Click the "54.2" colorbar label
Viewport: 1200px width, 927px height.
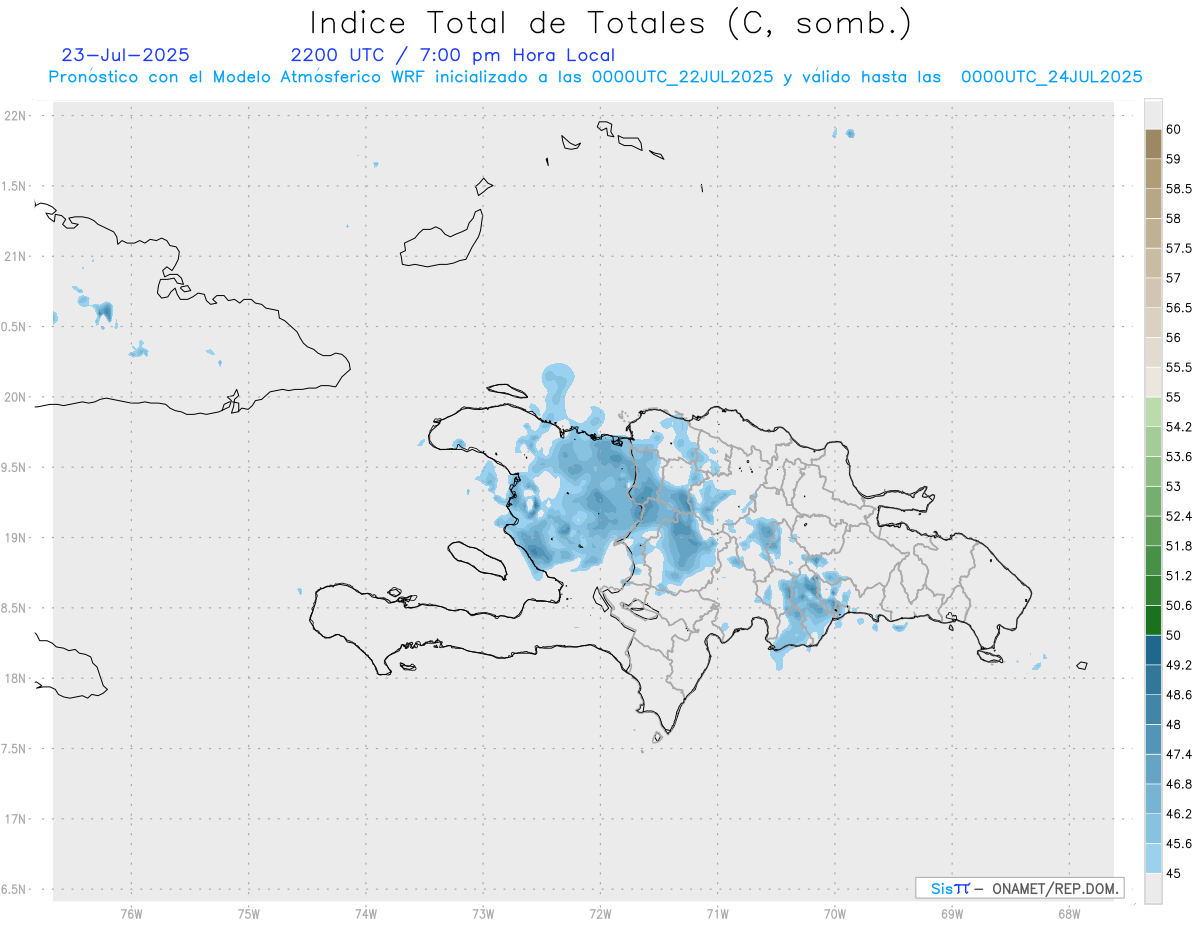(1179, 427)
